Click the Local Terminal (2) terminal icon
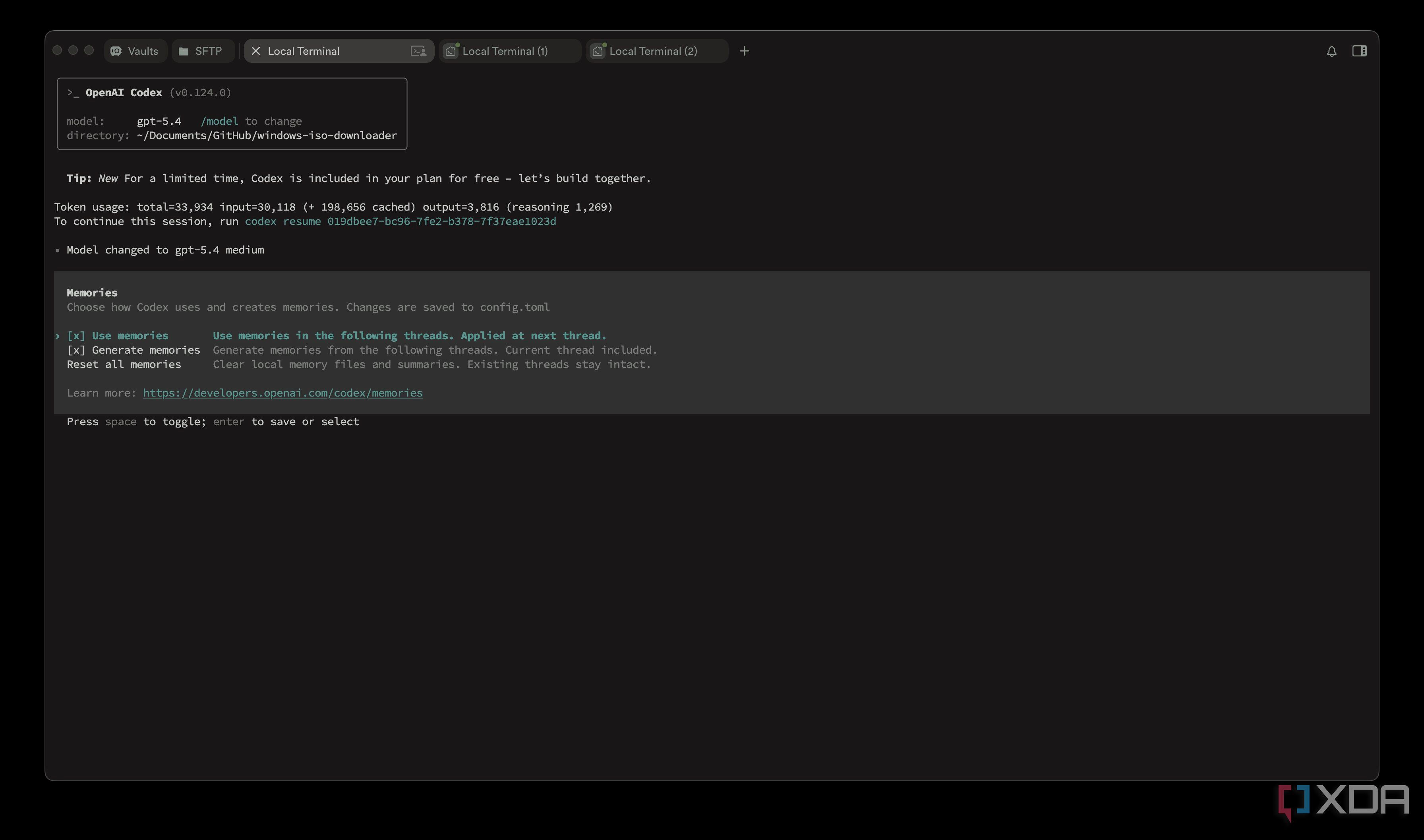Viewport: 1424px width, 840px height. (x=598, y=51)
